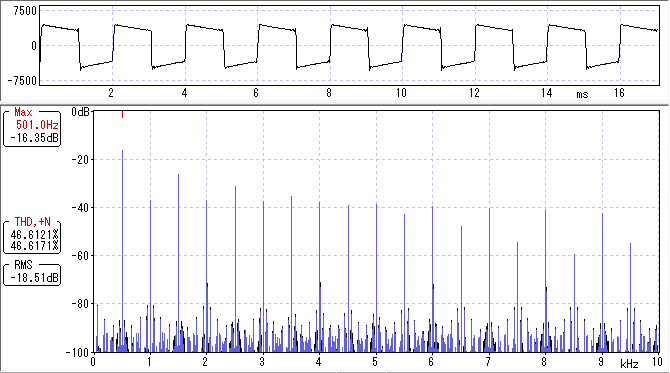Click the 46.6121% THD value
This screenshot has height=373, width=670.
coord(34,235)
